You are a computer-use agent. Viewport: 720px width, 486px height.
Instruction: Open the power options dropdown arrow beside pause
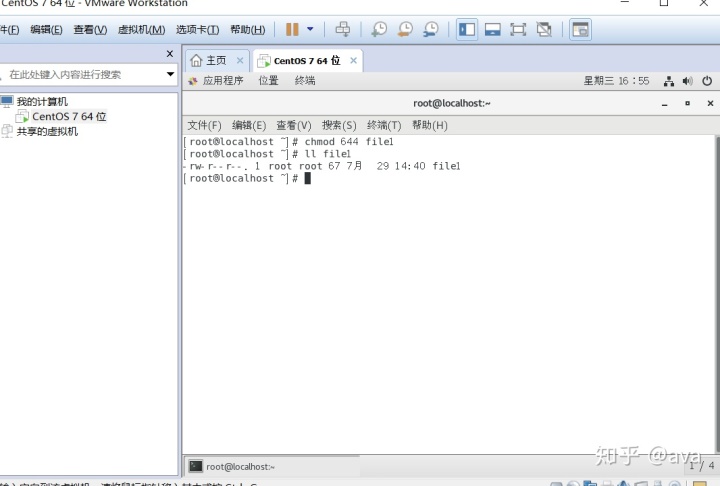pyautogui.click(x=310, y=29)
